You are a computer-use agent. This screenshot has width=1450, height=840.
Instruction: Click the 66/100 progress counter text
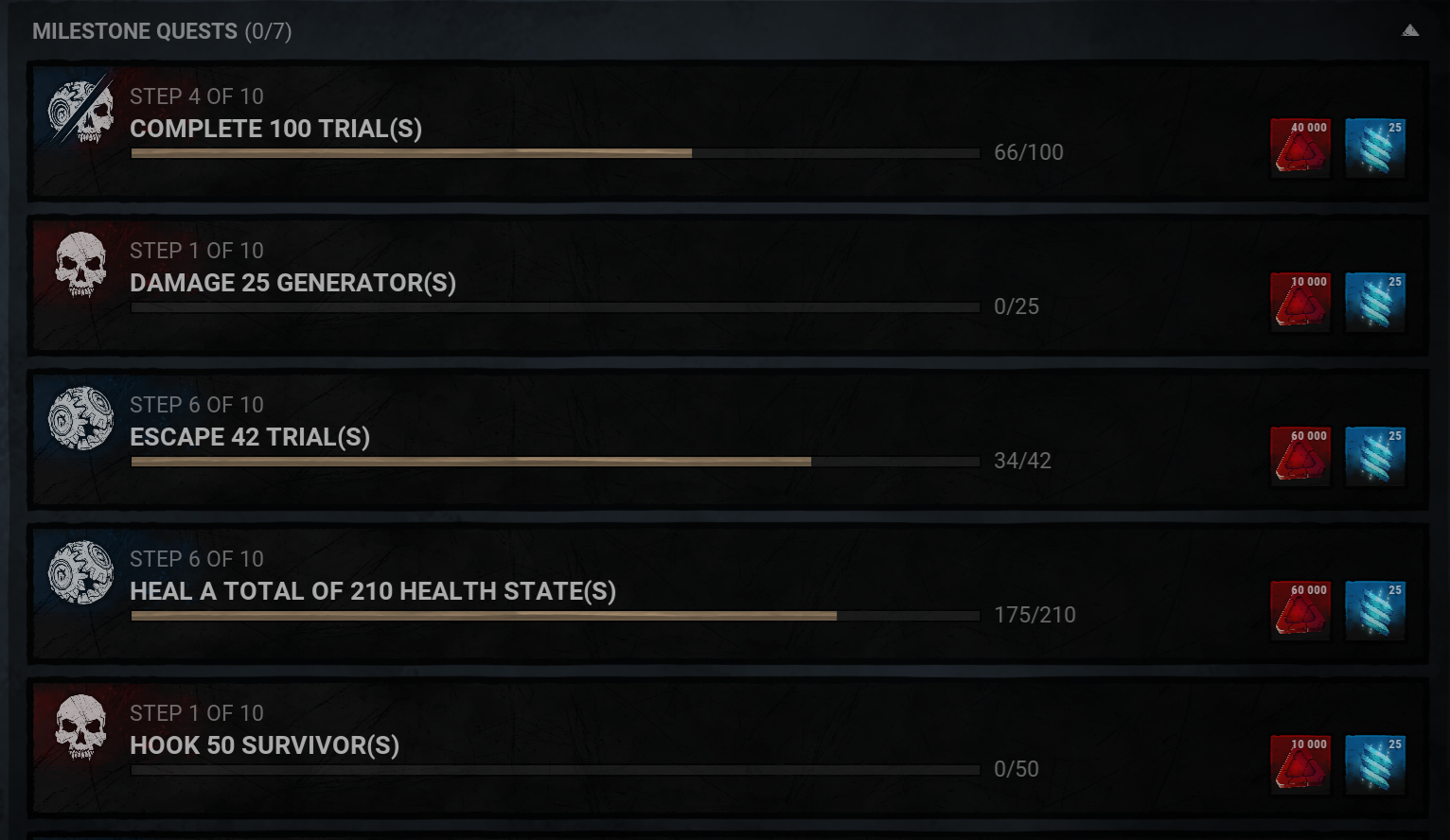1028,151
